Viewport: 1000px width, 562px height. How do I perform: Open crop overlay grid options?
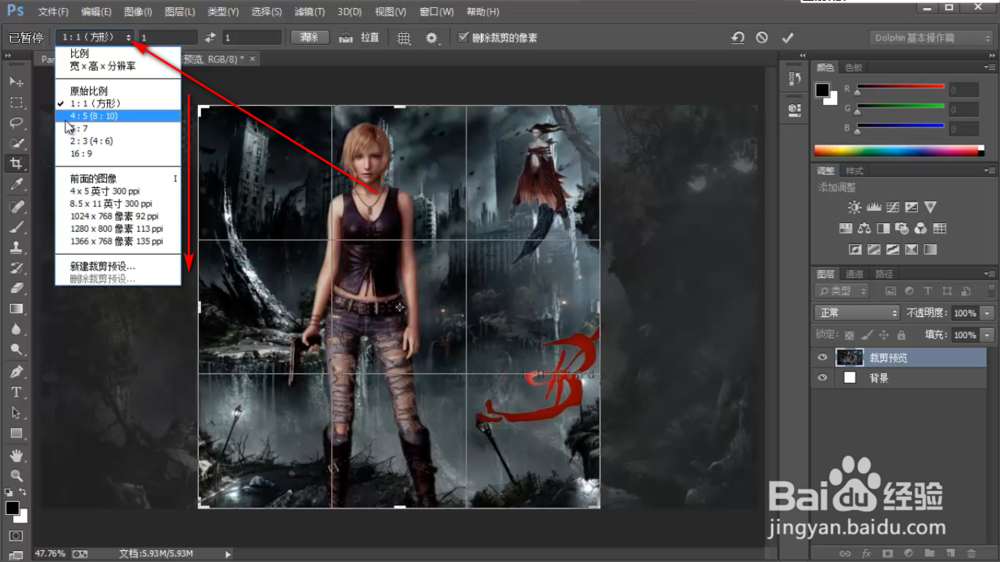[x=404, y=38]
